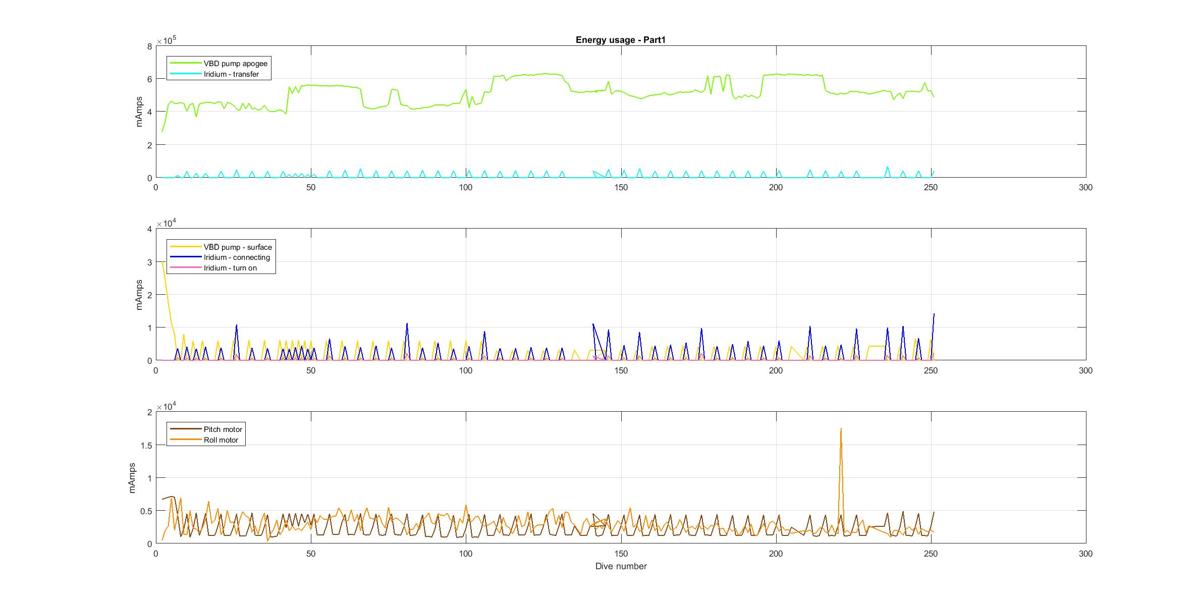1200x611 pixels.
Task: Click the pink line sample beside 'Iridium - turn on'
Action: pyautogui.click(x=186, y=268)
